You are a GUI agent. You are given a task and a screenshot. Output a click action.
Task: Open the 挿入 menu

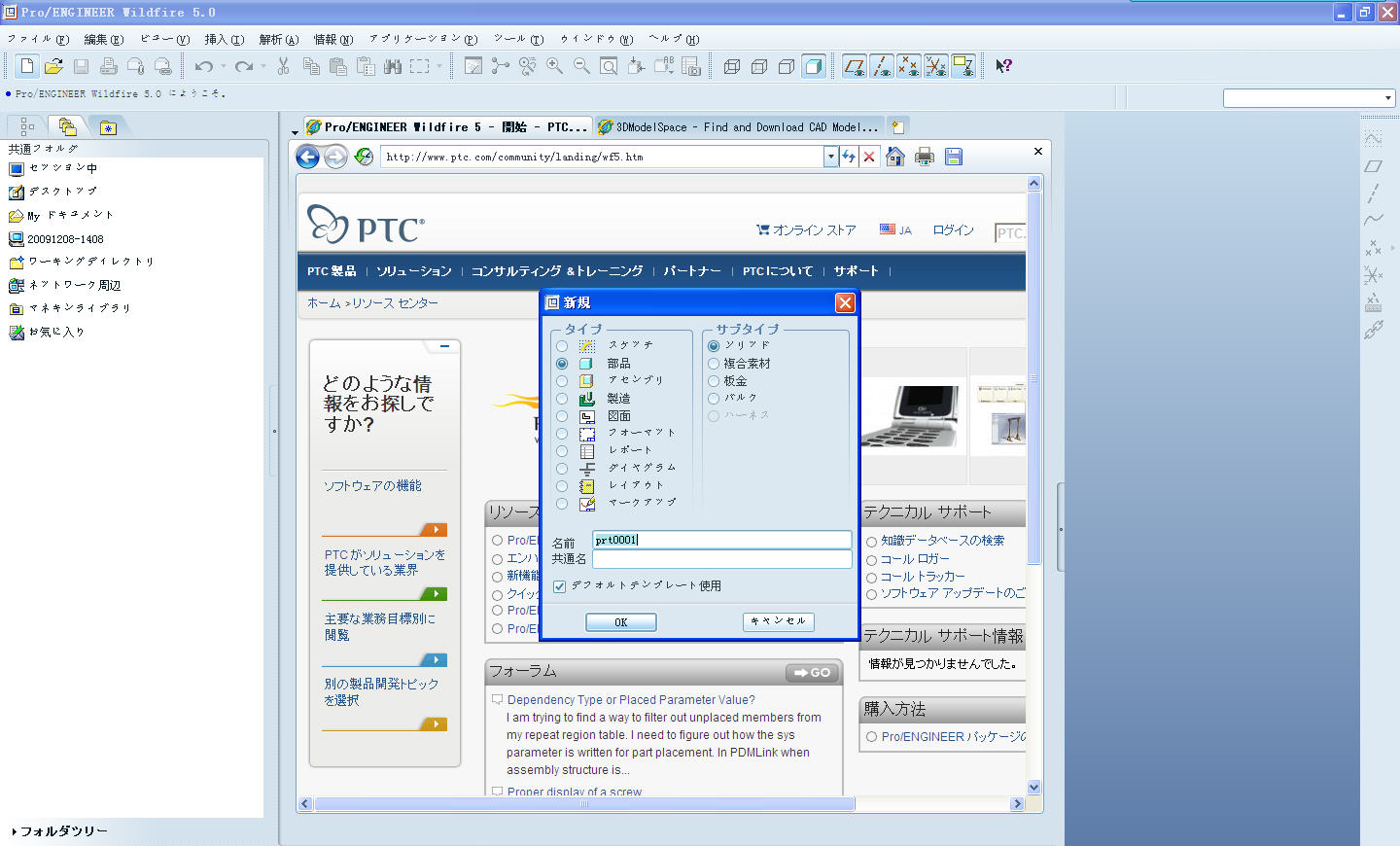224,40
